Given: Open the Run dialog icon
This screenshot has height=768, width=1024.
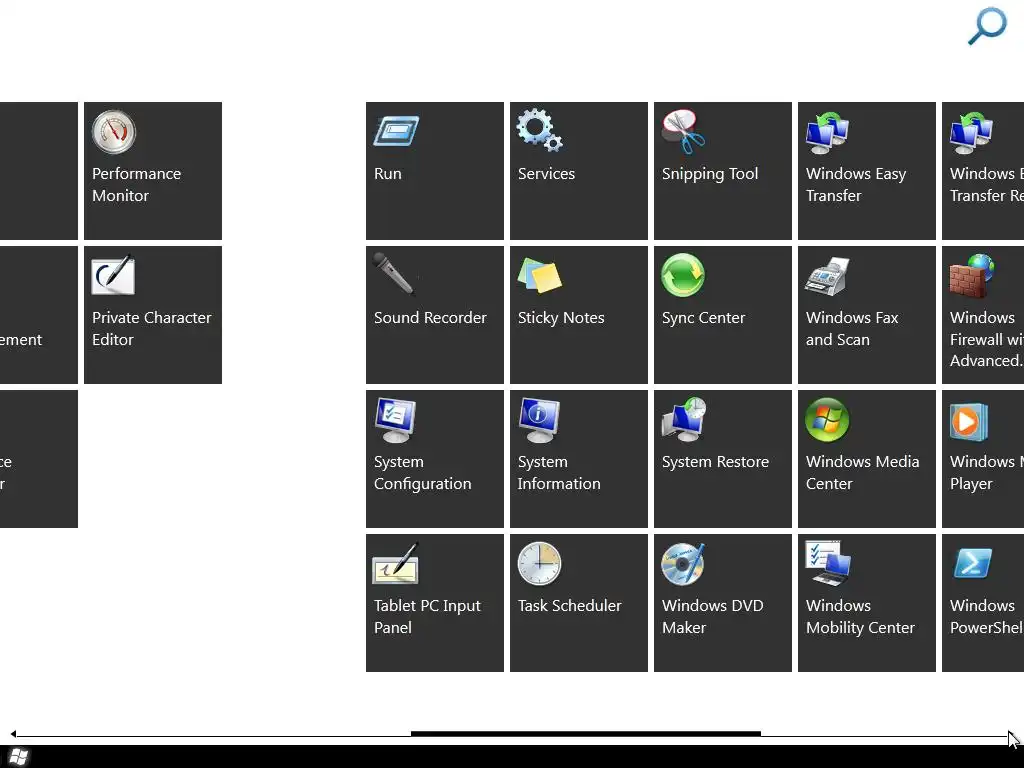Looking at the screenshot, I should 396,131.
